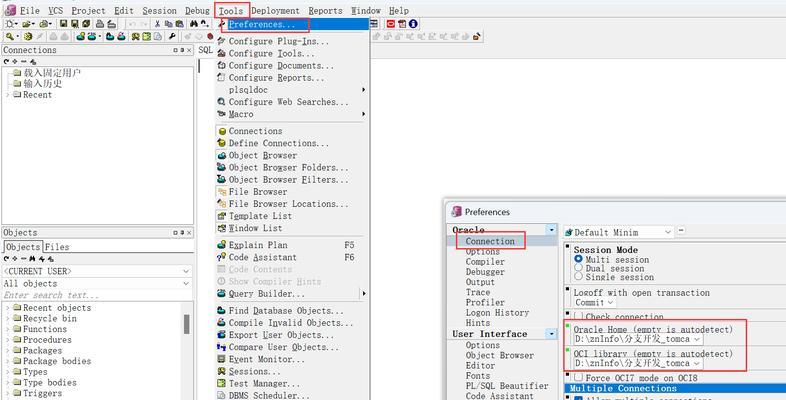
Task: Click the Recycle bin folder
Action: [x=50, y=318]
